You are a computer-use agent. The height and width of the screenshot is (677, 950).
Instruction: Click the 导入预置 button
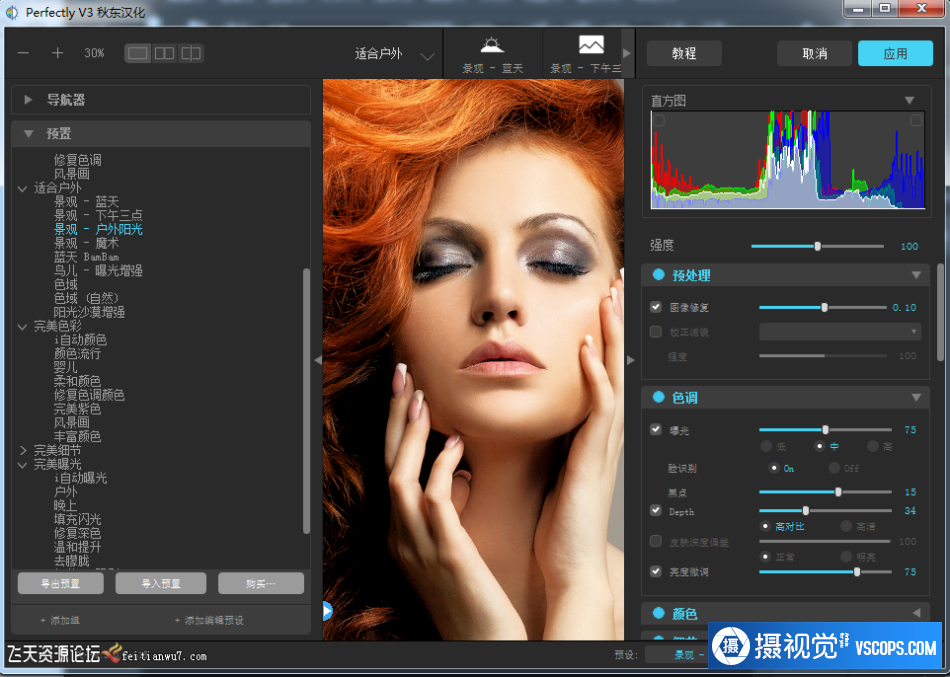click(x=161, y=584)
